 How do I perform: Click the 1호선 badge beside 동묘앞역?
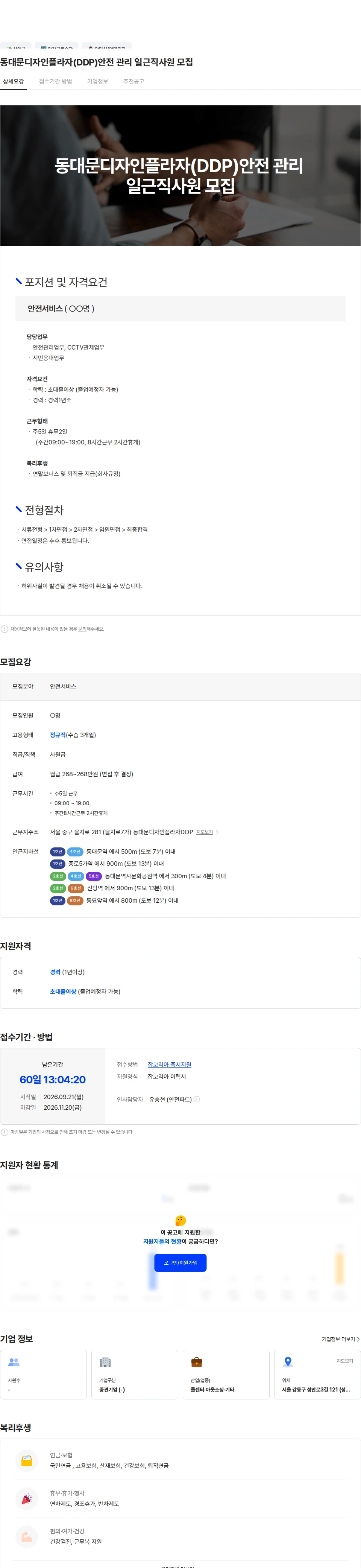pyautogui.click(x=57, y=900)
